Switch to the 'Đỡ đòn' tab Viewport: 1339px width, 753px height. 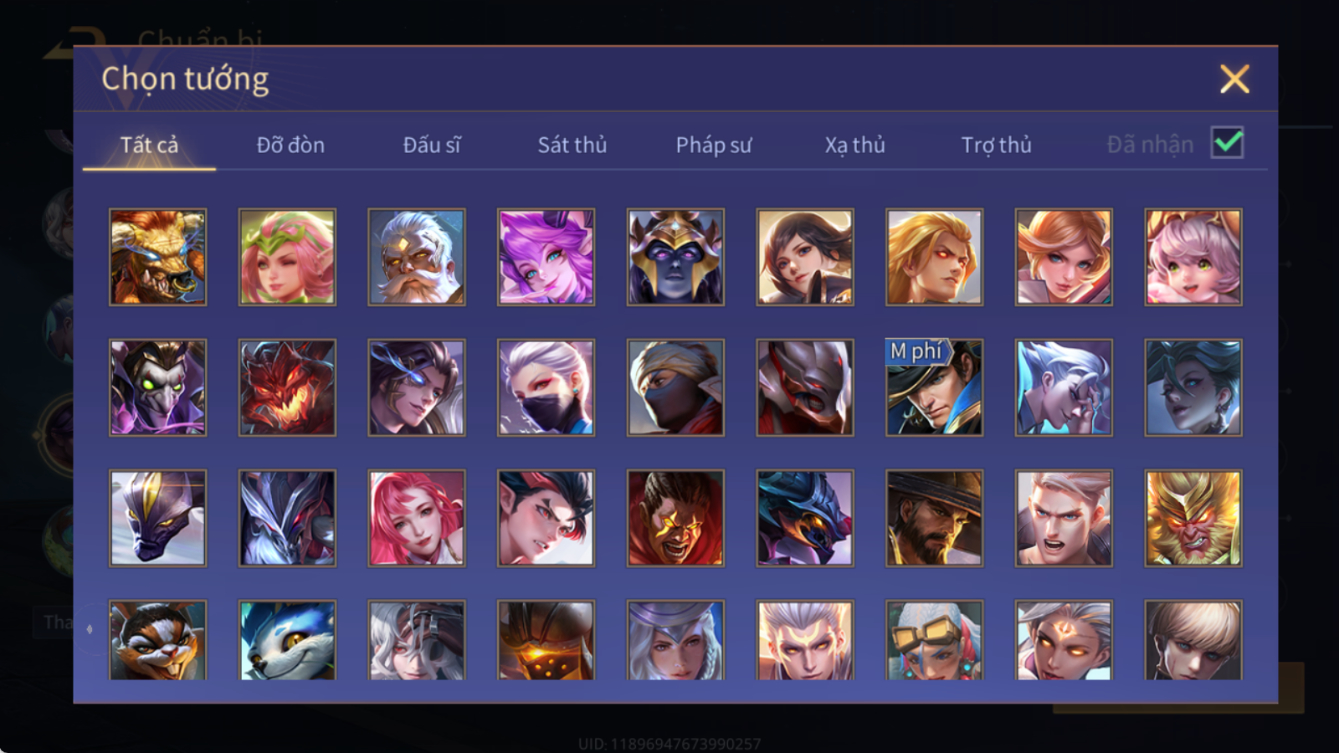[x=290, y=145]
